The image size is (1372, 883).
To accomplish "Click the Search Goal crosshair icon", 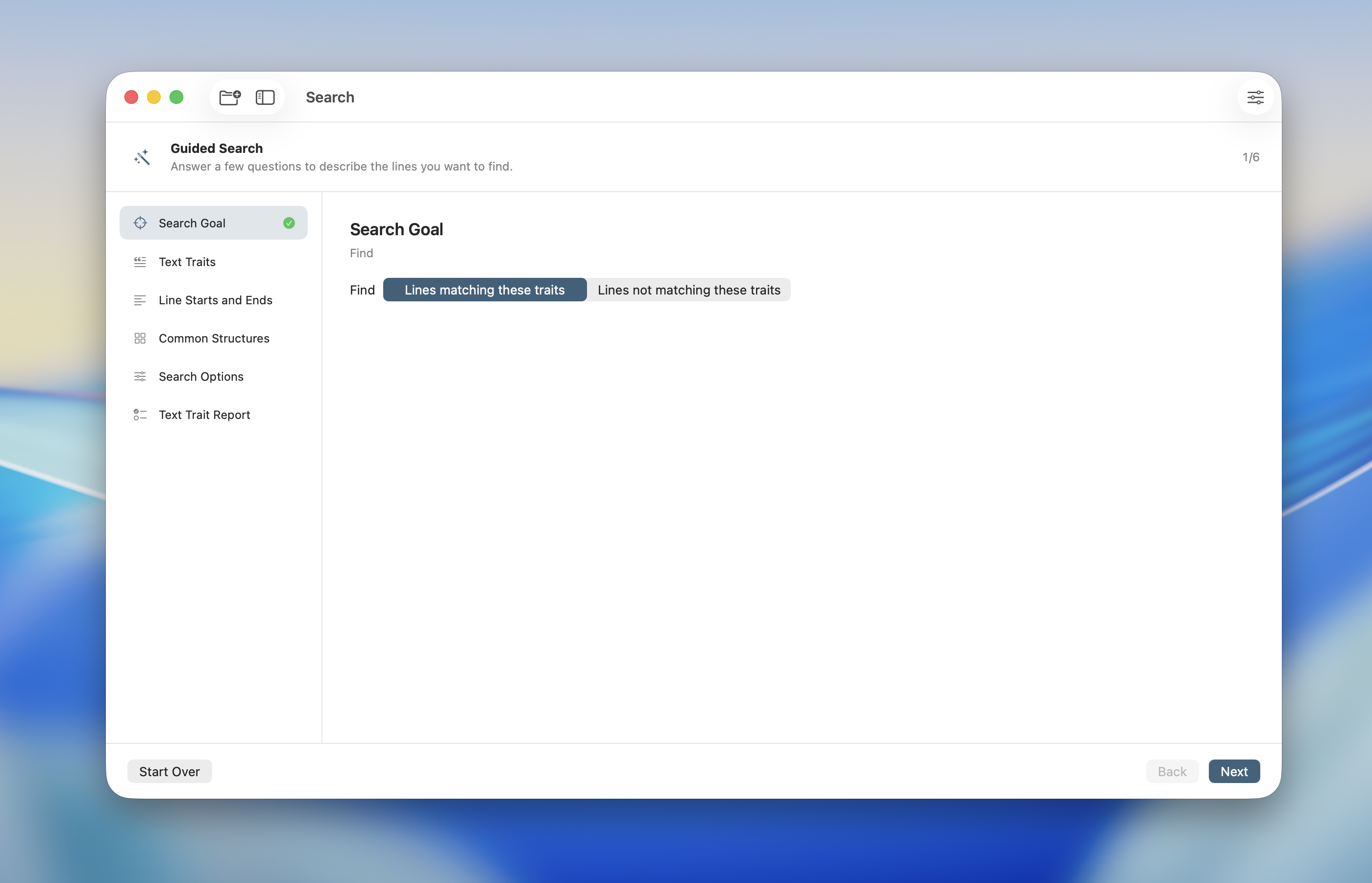I will 140,223.
